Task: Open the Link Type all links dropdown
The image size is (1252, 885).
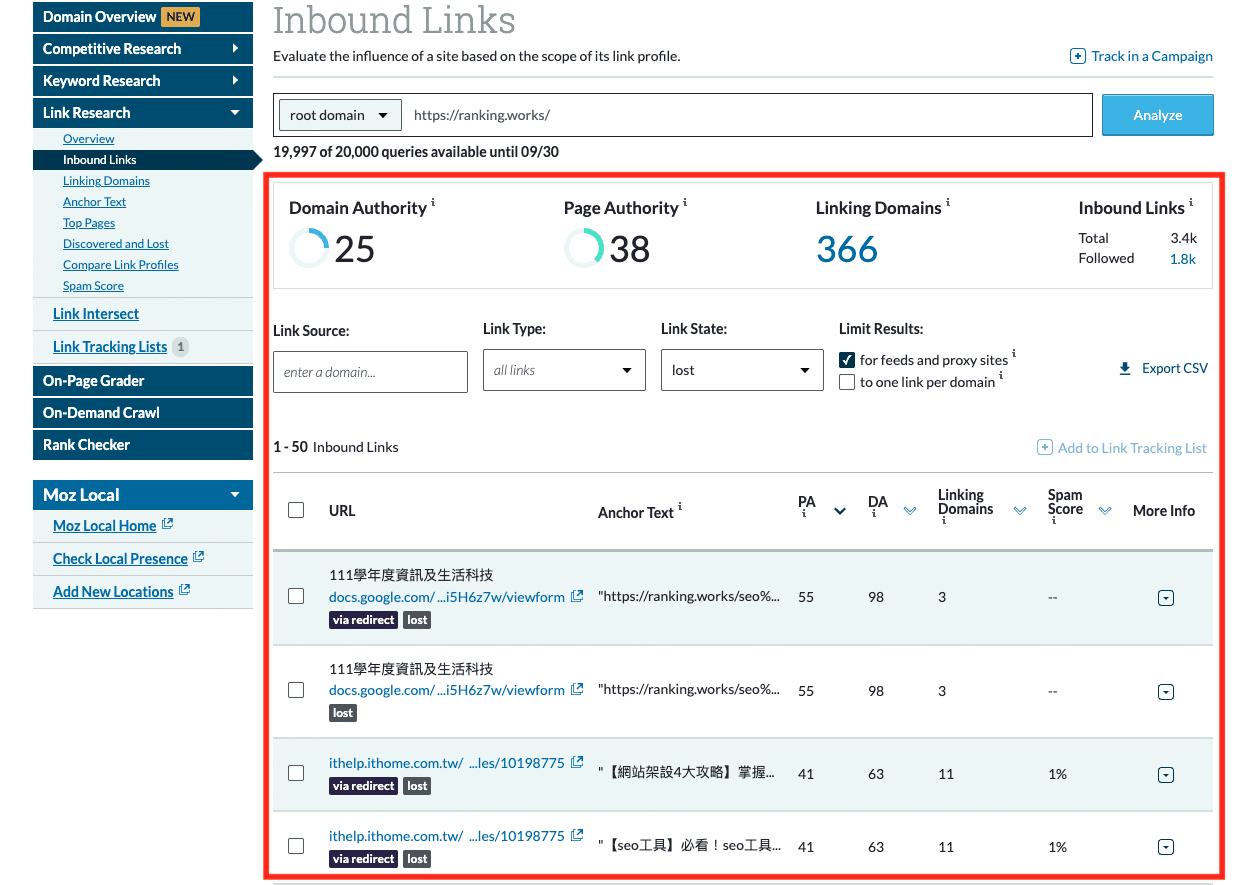Action: click(564, 370)
